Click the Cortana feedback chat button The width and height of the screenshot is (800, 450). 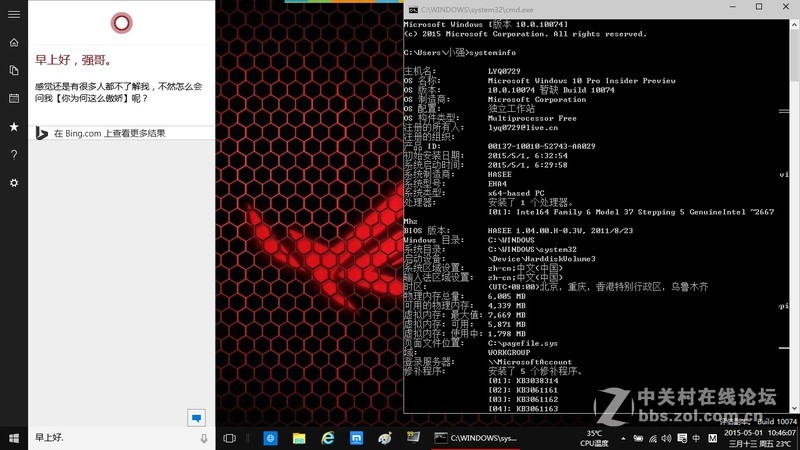[x=196, y=418]
